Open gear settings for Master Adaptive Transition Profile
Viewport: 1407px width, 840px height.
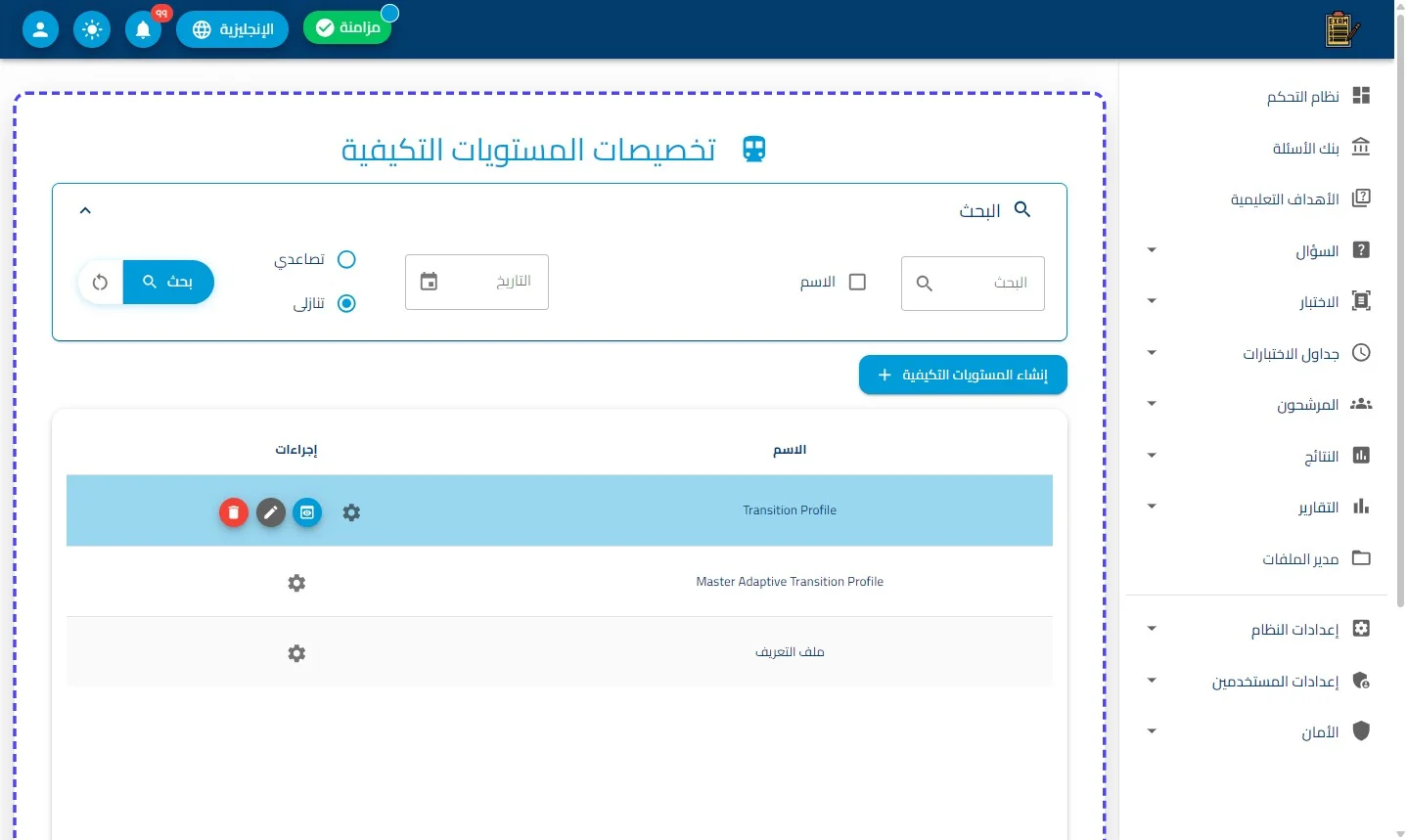(296, 583)
